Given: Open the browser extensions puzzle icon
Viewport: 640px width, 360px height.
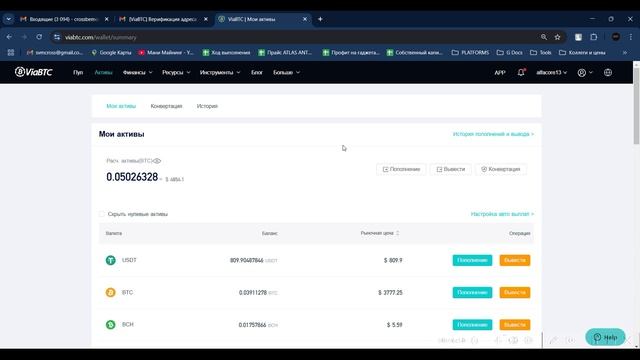Looking at the screenshot, I should (593, 37).
